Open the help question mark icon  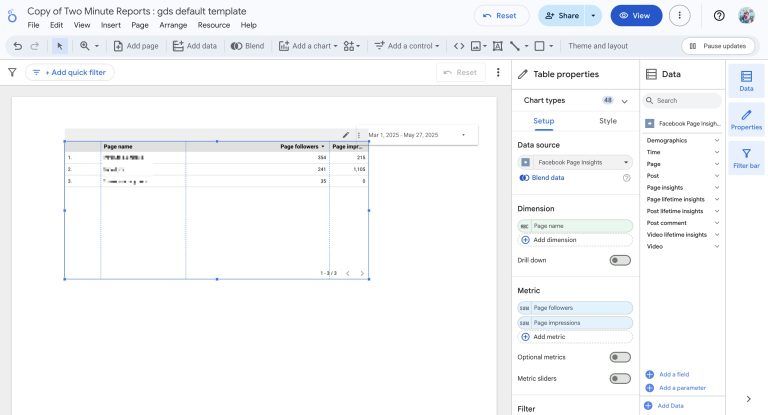tap(719, 16)
